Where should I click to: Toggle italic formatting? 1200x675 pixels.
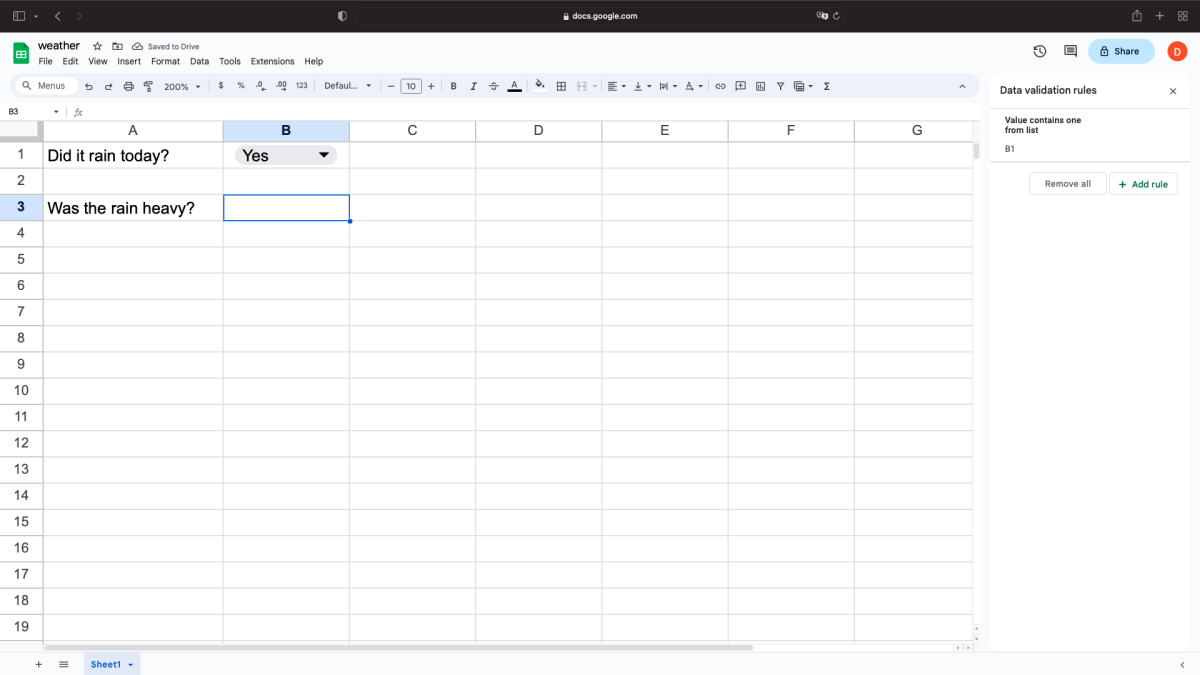click(x=473, y=86)
